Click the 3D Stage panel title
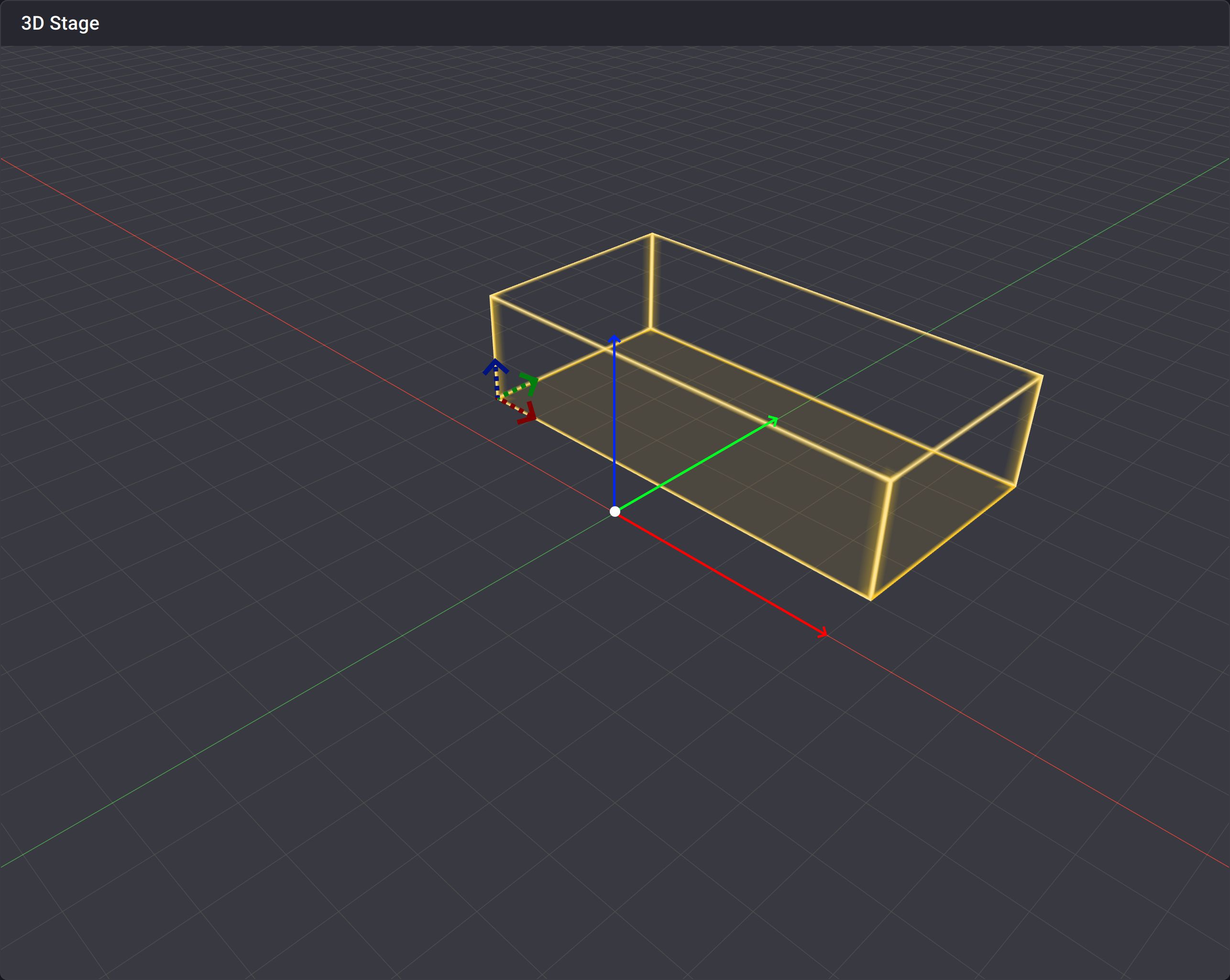This screenshot has height=980, width=1230. (x=60, y=23)
